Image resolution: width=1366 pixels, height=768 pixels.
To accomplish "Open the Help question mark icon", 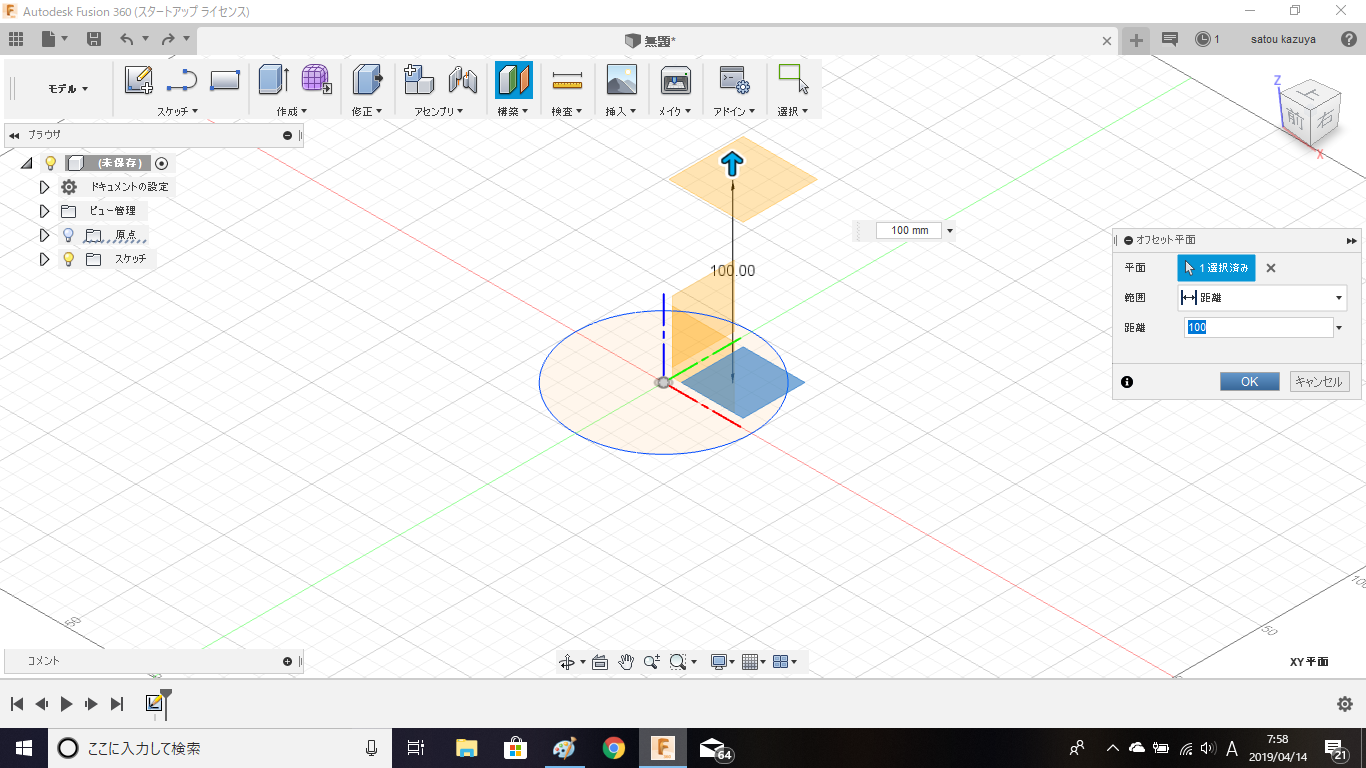I will tap(1349, 39).
